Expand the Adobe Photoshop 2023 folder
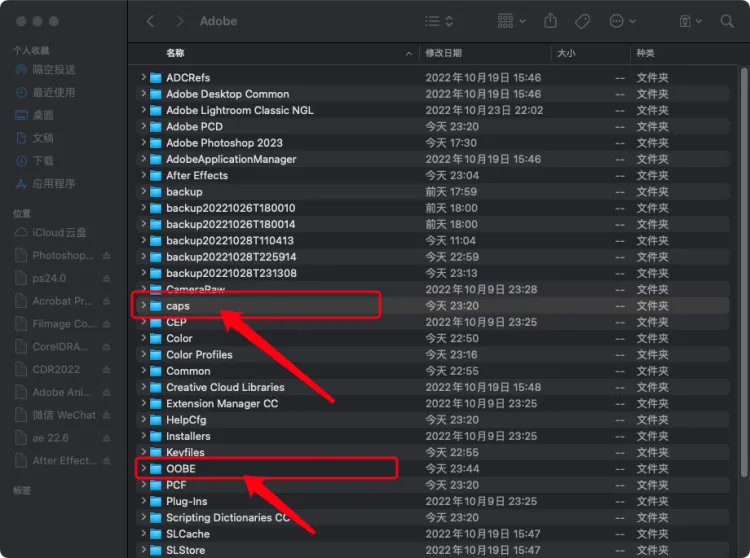750x558 pixels. click(x=143, y=142)
